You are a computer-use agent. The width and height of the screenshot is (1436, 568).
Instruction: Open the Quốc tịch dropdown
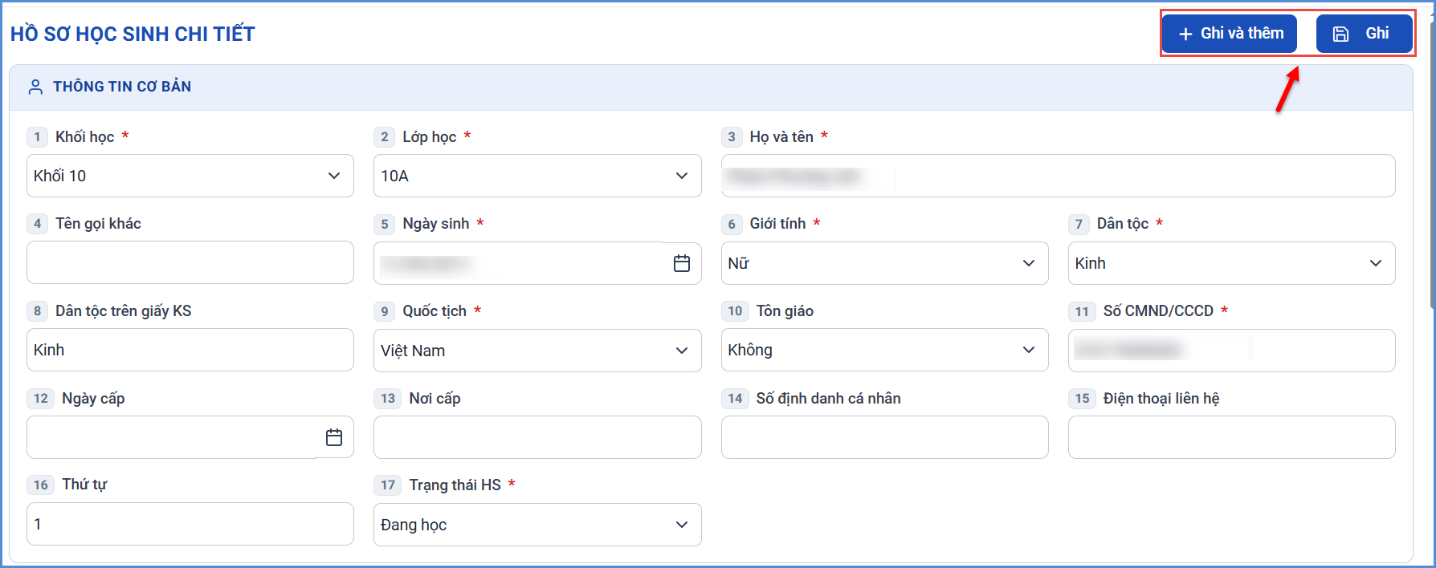537,350
